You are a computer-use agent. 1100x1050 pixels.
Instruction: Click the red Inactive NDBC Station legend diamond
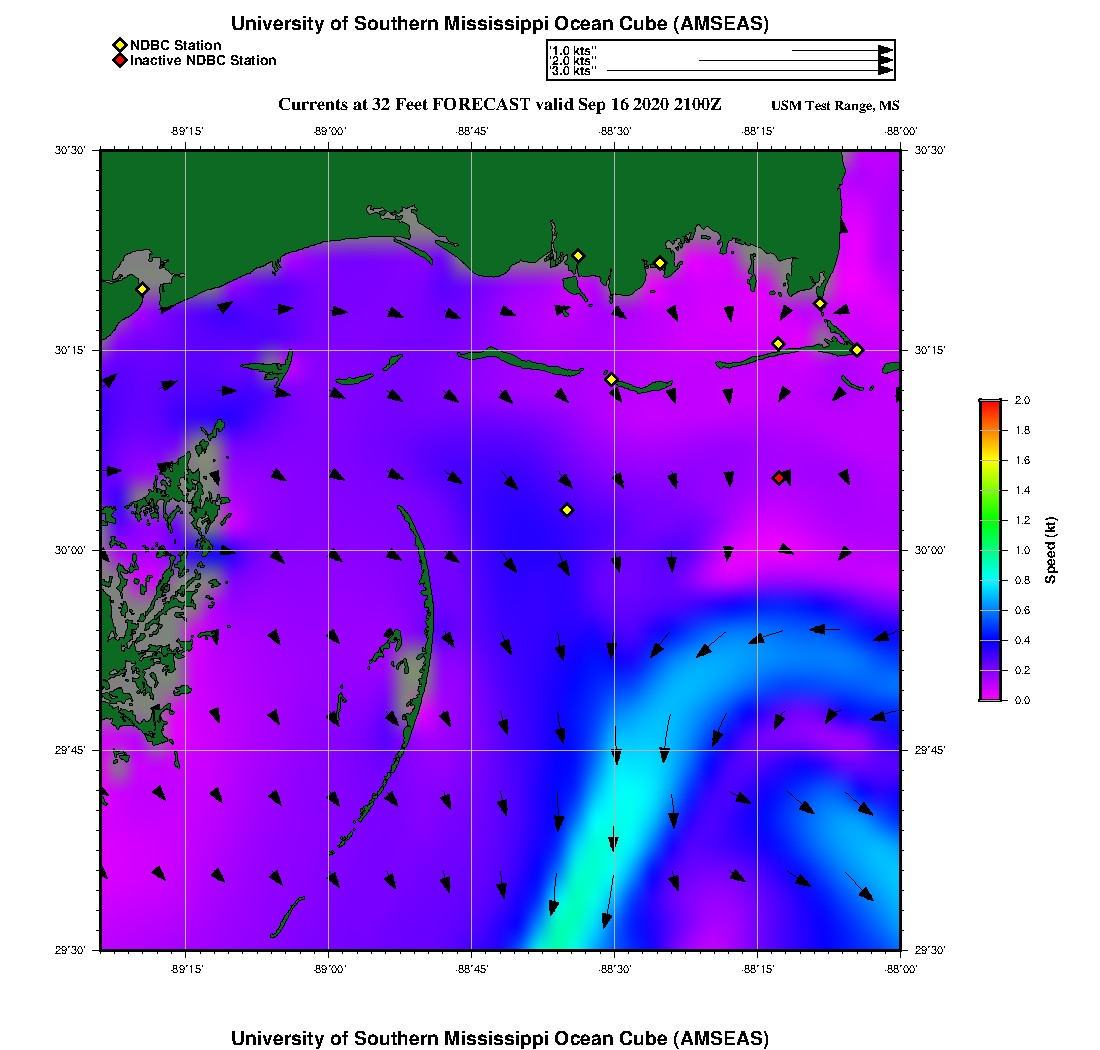point(119,61)
